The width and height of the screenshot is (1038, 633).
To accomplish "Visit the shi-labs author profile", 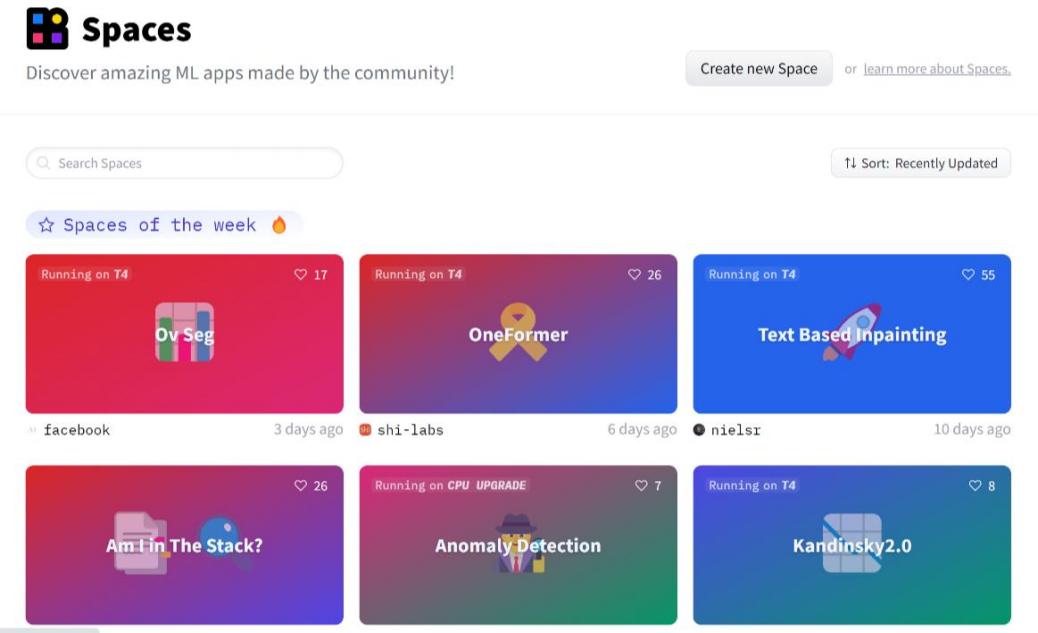I will [410, 430].
